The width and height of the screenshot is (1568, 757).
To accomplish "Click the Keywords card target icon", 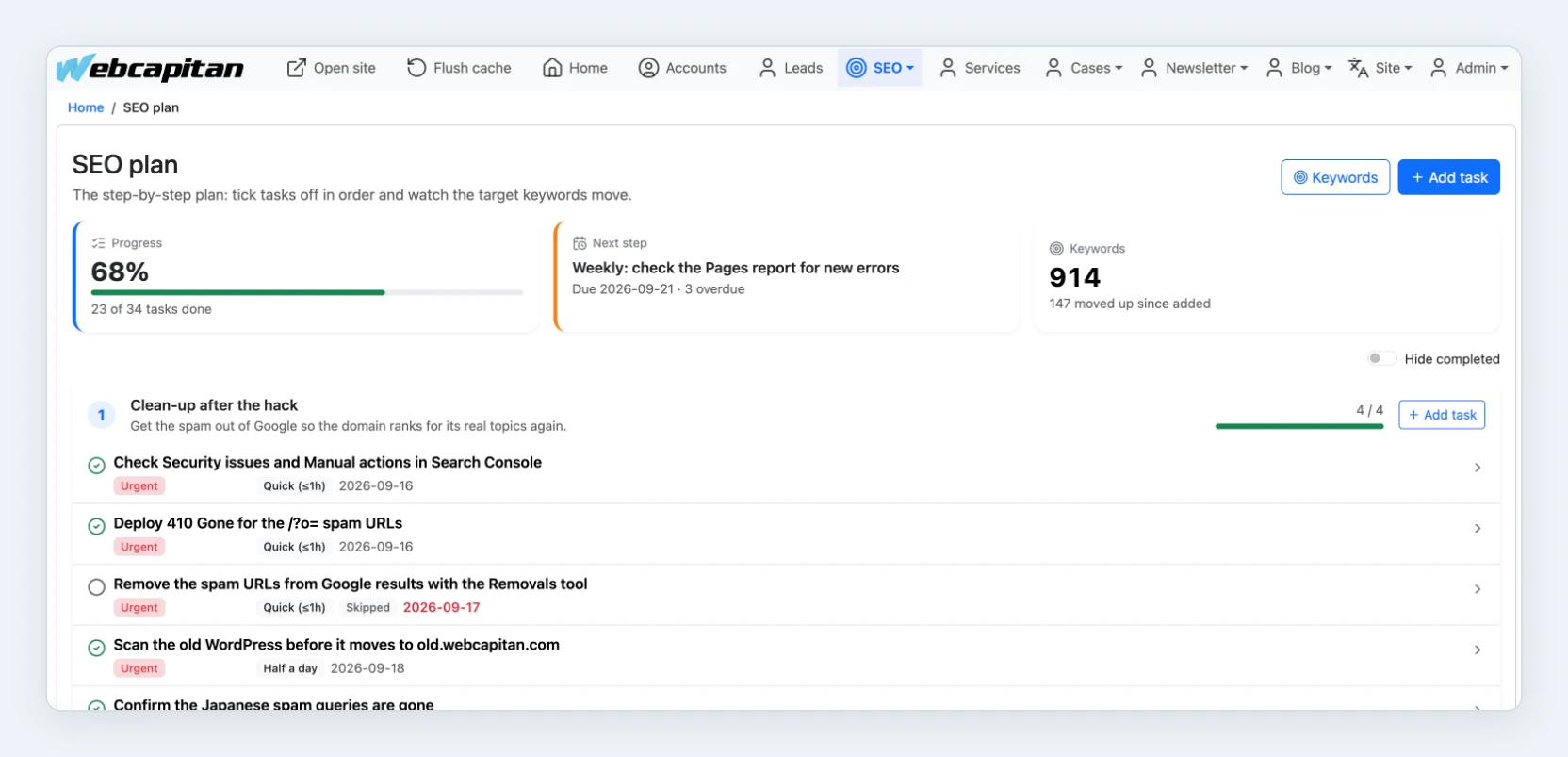I will click(1056, 249).
